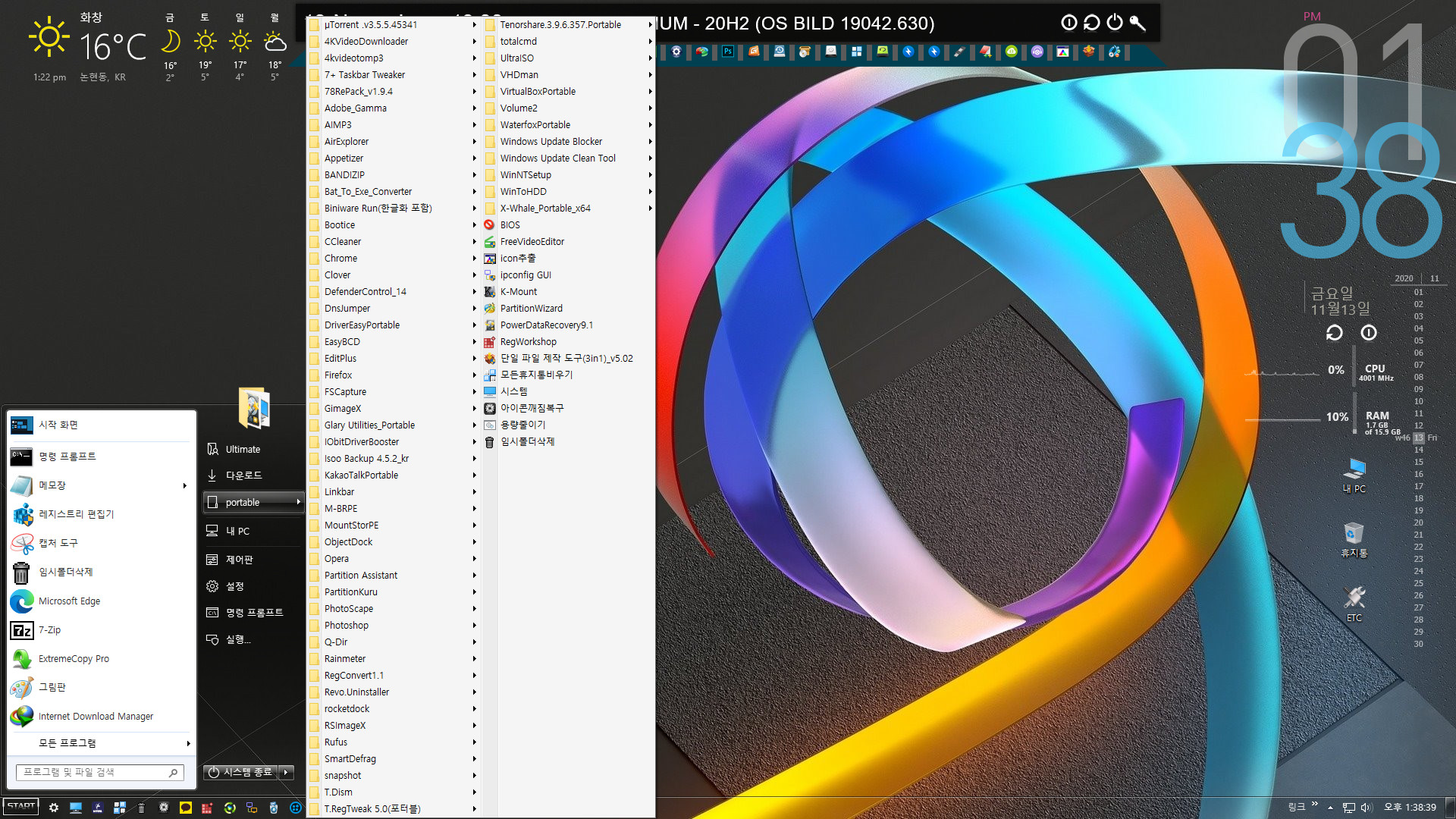This screenshot has width=1456, height=819.
Task: Click the shutdown circle icon in Rainmeter widget
Action: (x=1369, y=333)
